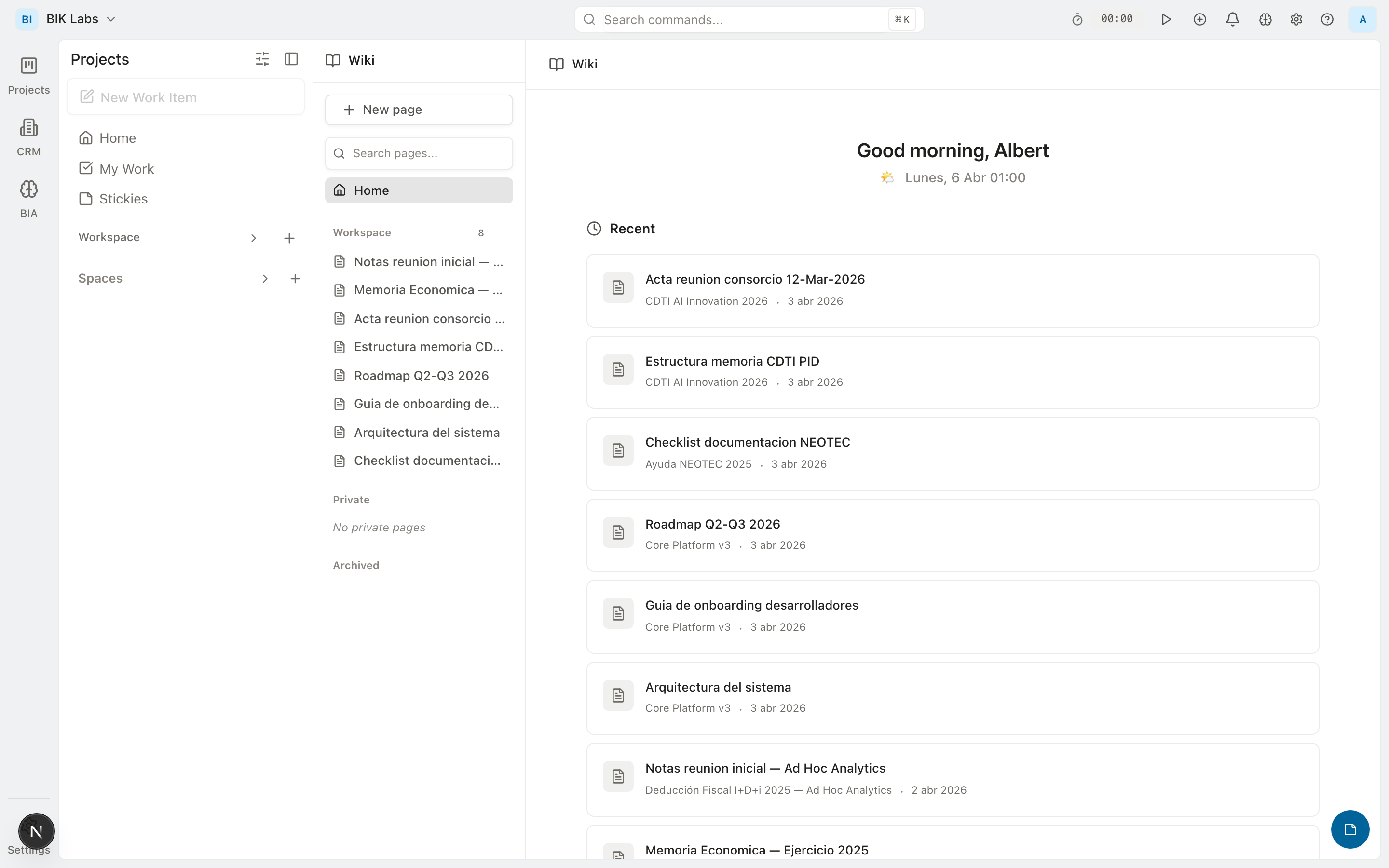This screenshot has height=868, width=1389.
Task: Click the help question mark icon
Action: (1327, 19)
